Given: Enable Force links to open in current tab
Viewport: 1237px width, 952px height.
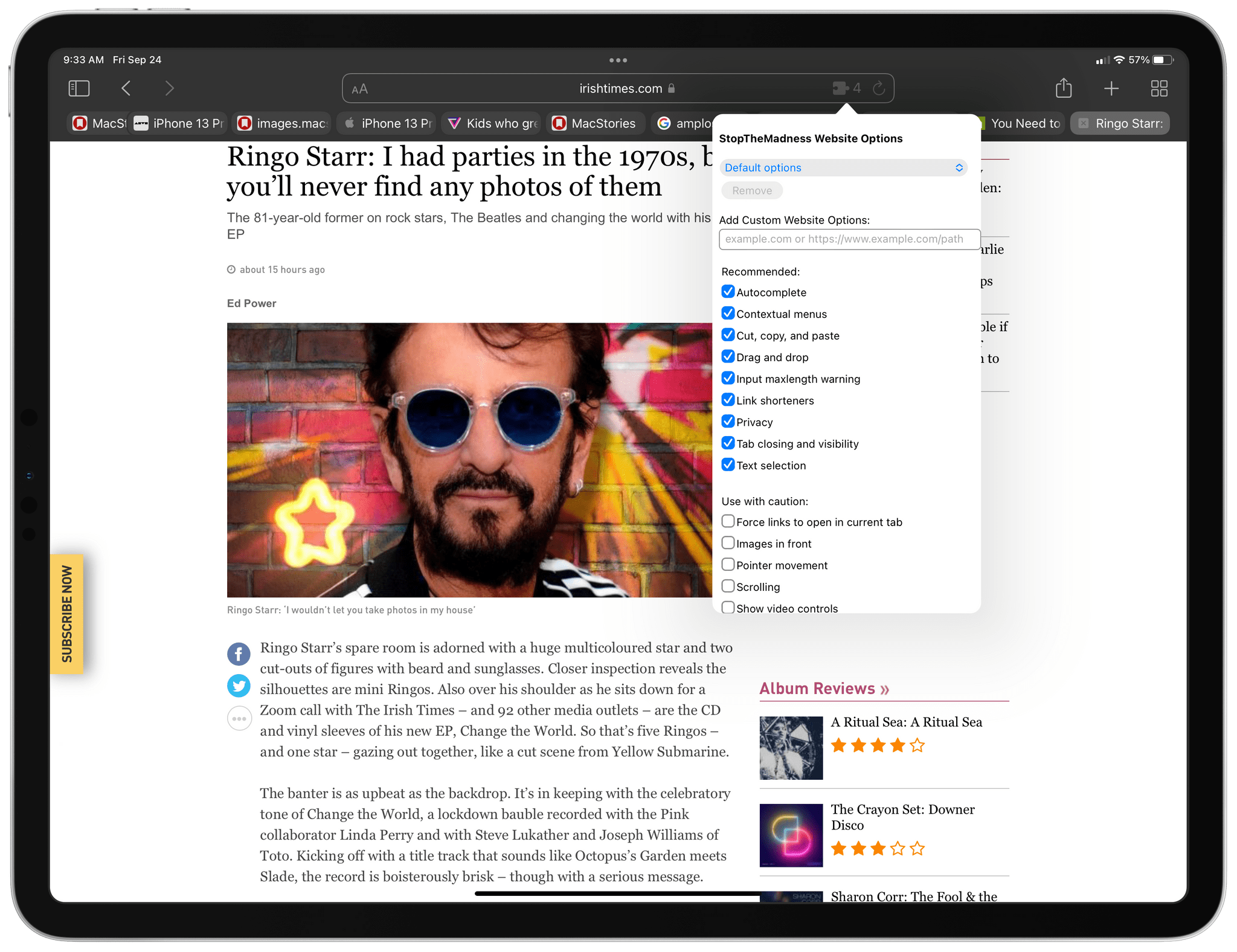Looking at the screenshot, I should coord(728,521).
